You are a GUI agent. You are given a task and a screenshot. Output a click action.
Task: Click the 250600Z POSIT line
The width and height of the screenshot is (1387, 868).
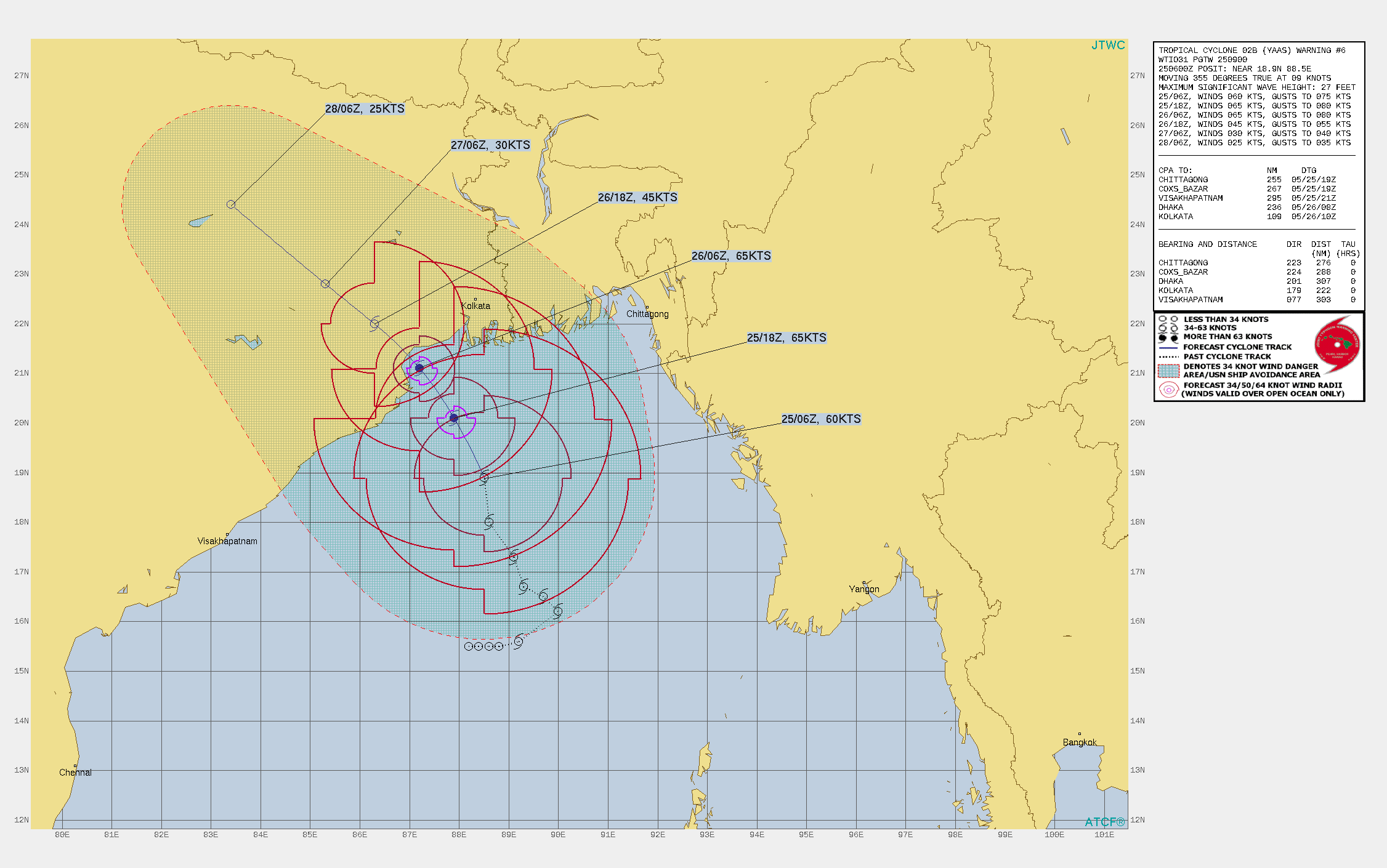click(1234, 69)
